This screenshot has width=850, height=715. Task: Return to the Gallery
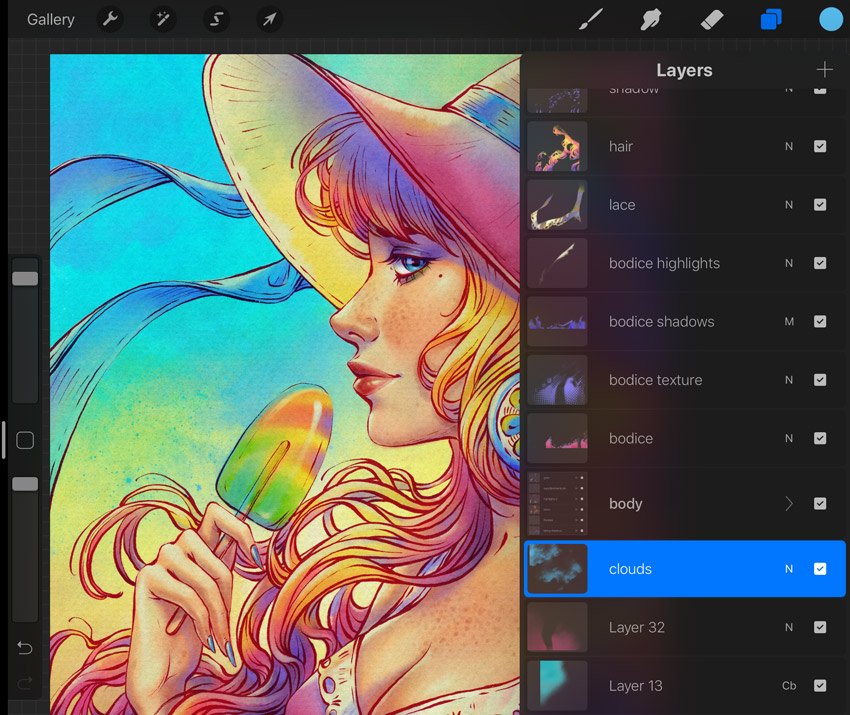click(50, 19)
